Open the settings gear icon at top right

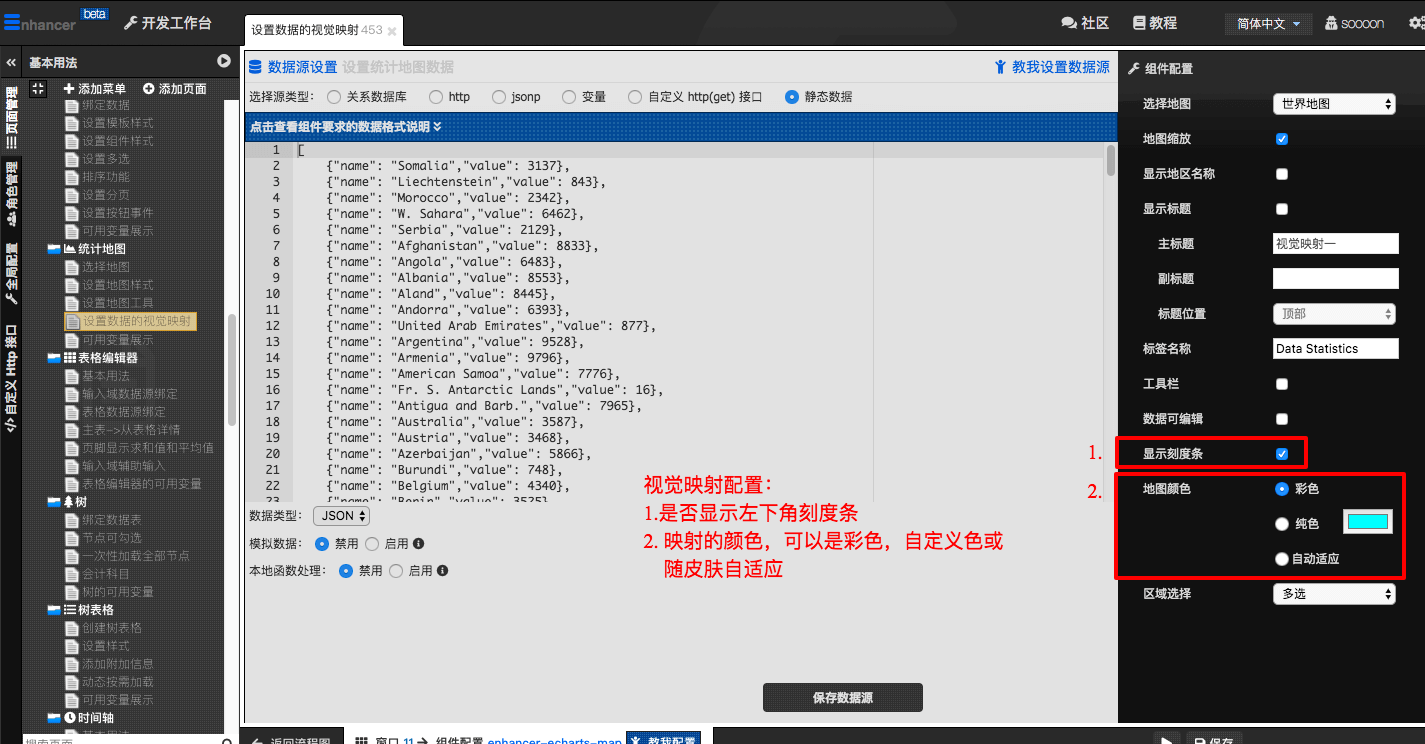[1415, 23]
